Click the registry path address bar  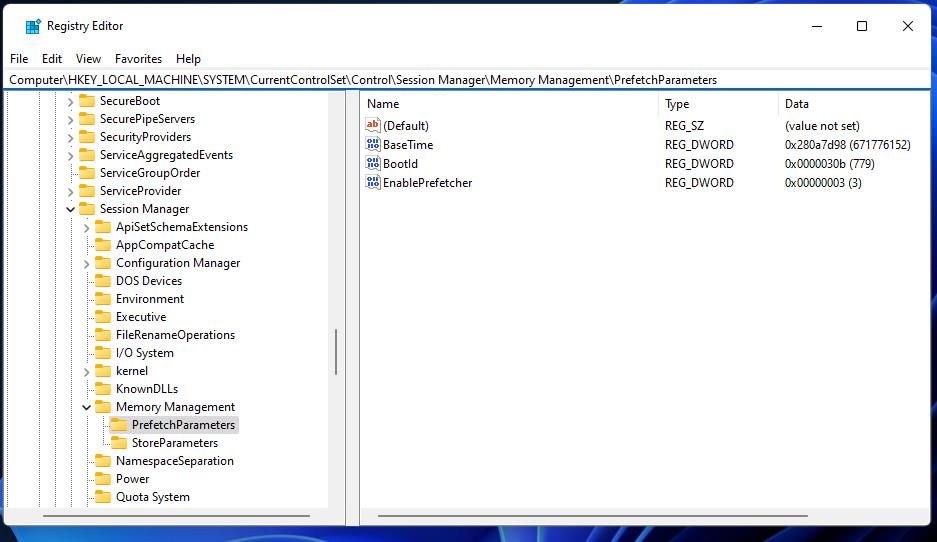click(468, 80)
